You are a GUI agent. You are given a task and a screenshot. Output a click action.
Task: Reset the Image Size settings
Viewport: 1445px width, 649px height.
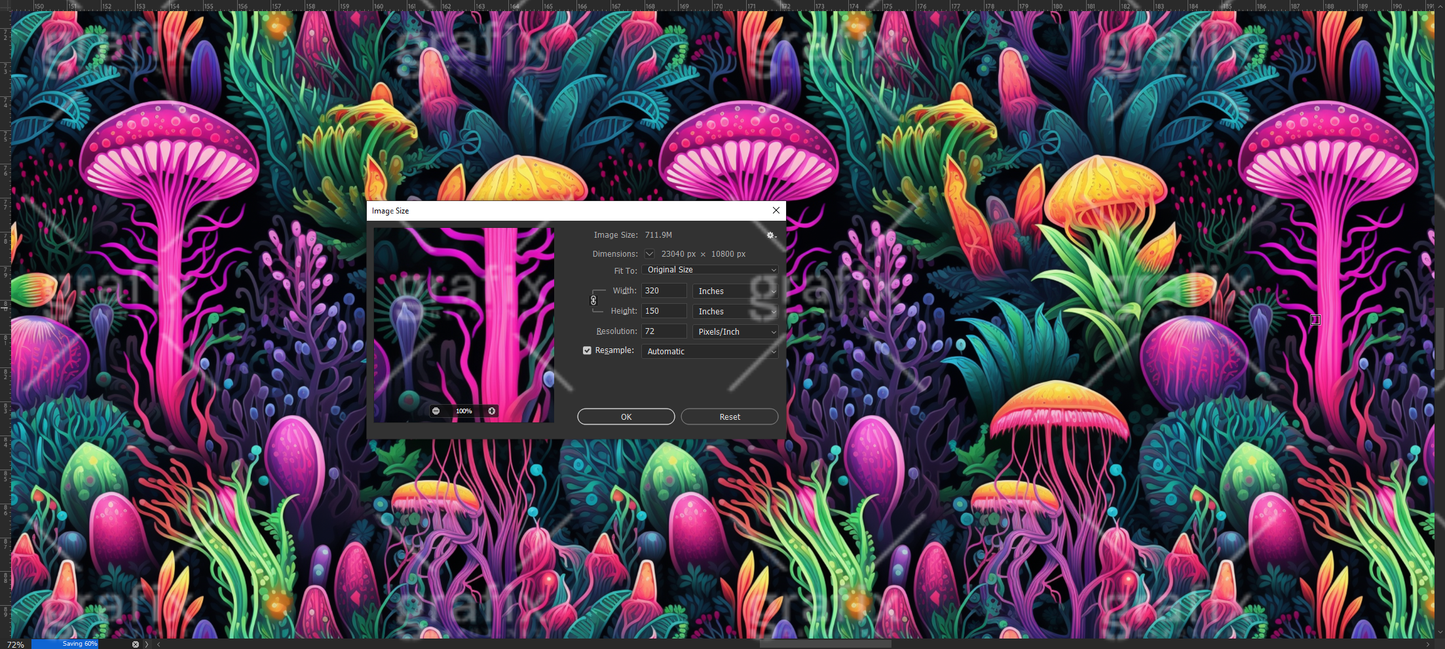click(x=729, y=417)
